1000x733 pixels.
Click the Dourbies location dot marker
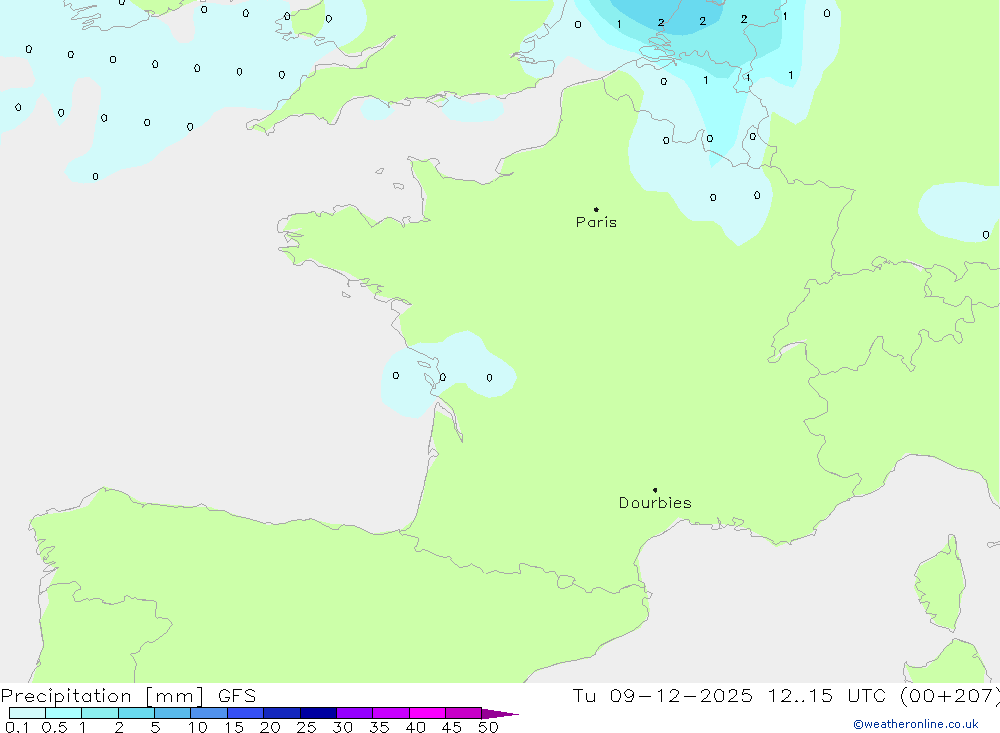[x=655, y=490]
